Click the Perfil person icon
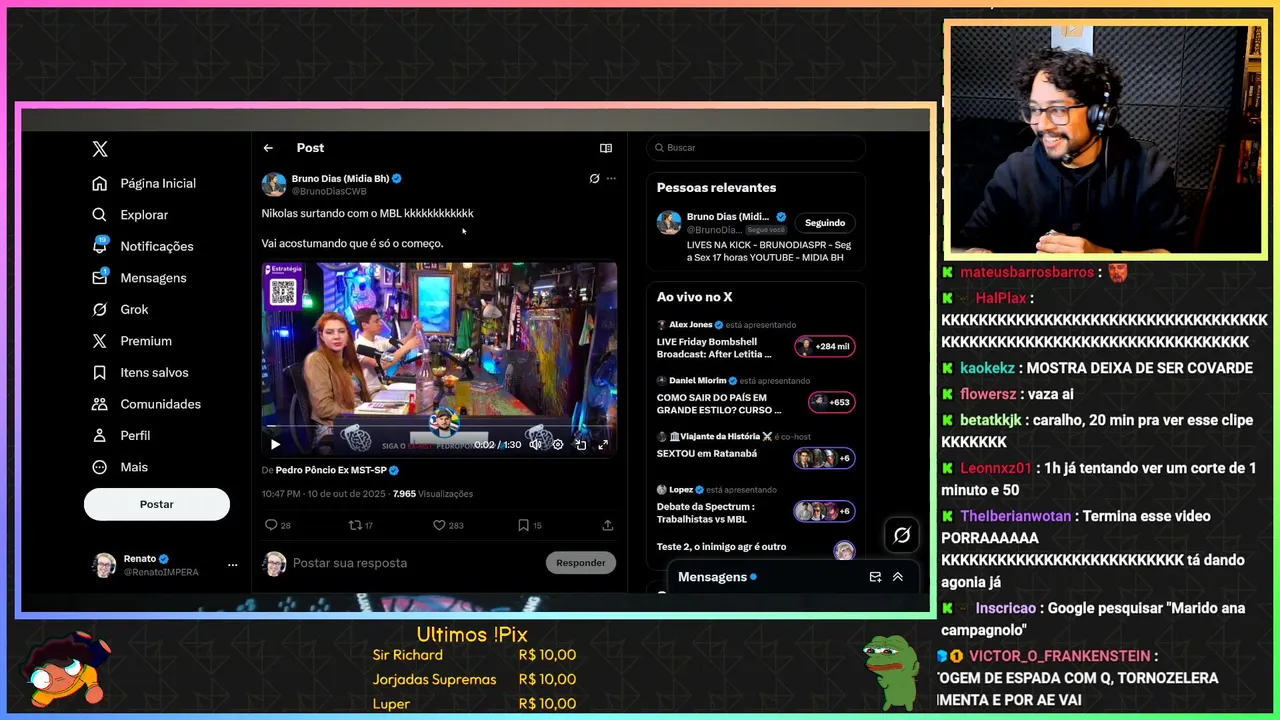The width and height of the screenshot is (1280, 720). coord(99,436)
